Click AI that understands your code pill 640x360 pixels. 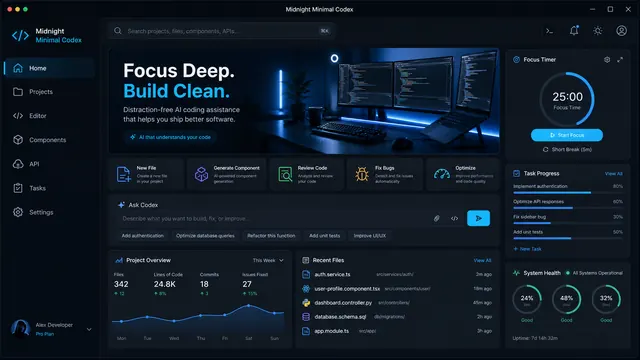[171, 137]
